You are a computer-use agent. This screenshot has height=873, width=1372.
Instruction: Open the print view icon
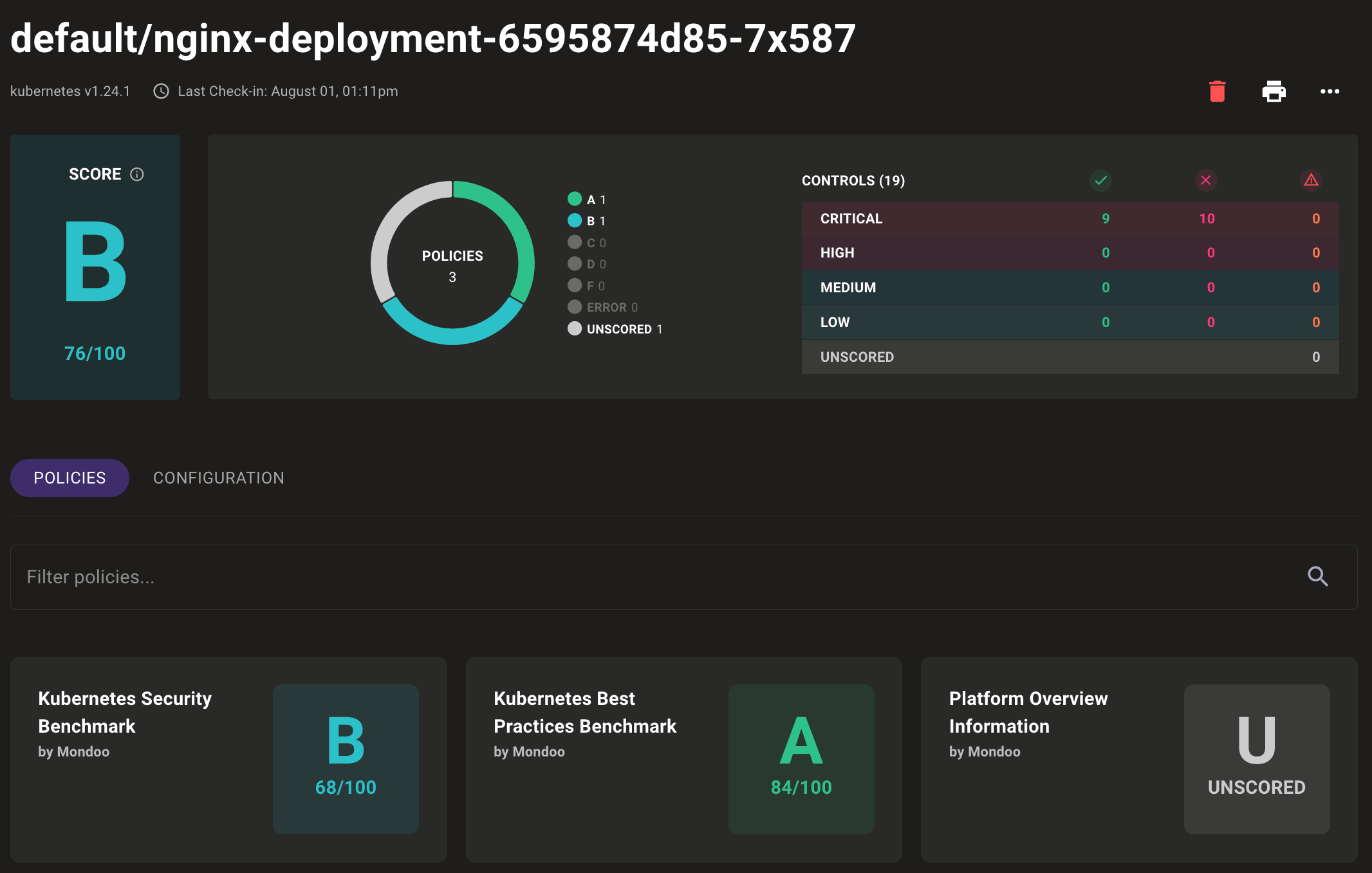pos(1274,91)
